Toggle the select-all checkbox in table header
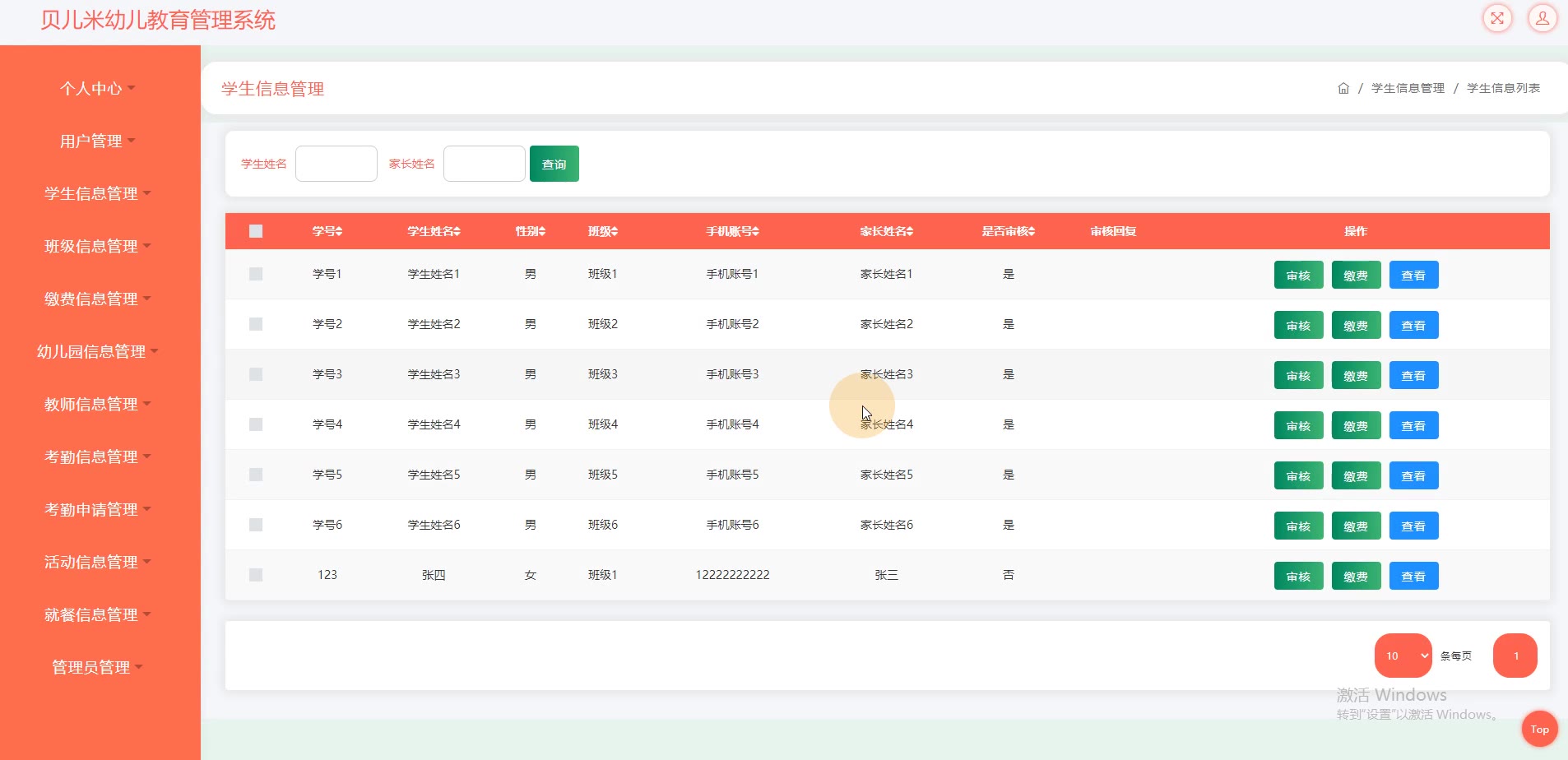The width and height of the screenshot is (1568, 760). tap(256, 231)
